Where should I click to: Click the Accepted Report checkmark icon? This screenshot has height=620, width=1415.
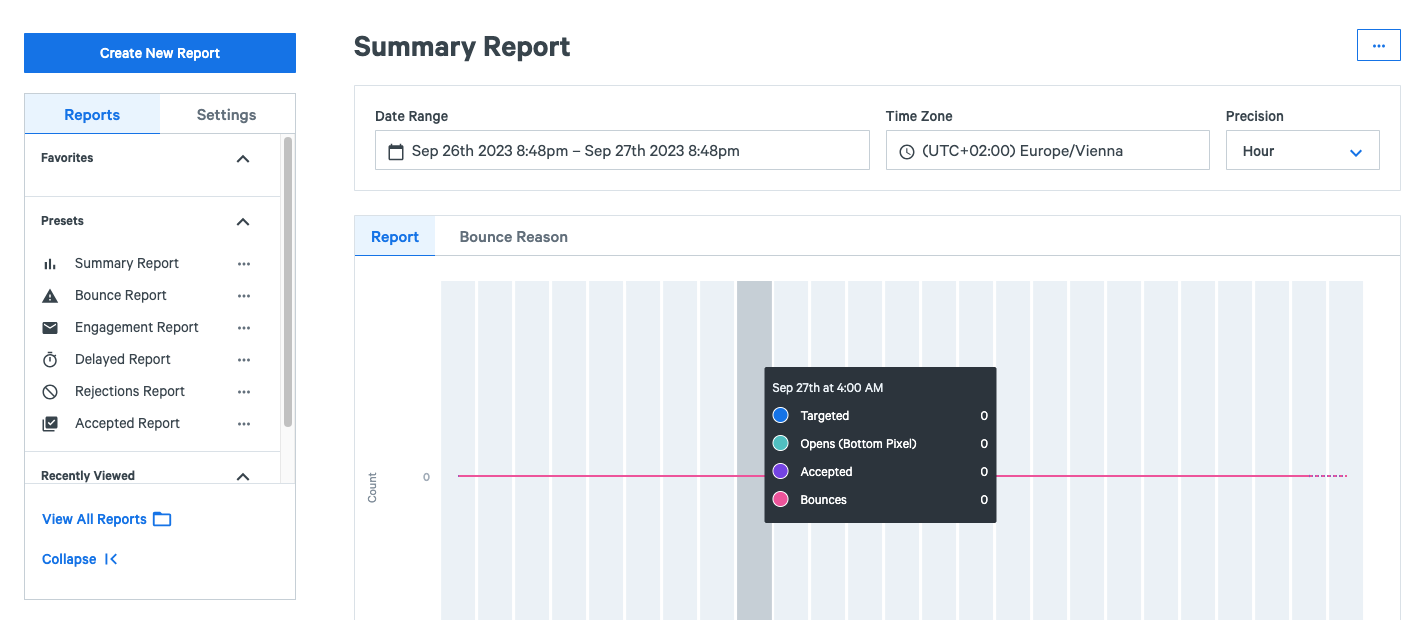coord(50,424)
